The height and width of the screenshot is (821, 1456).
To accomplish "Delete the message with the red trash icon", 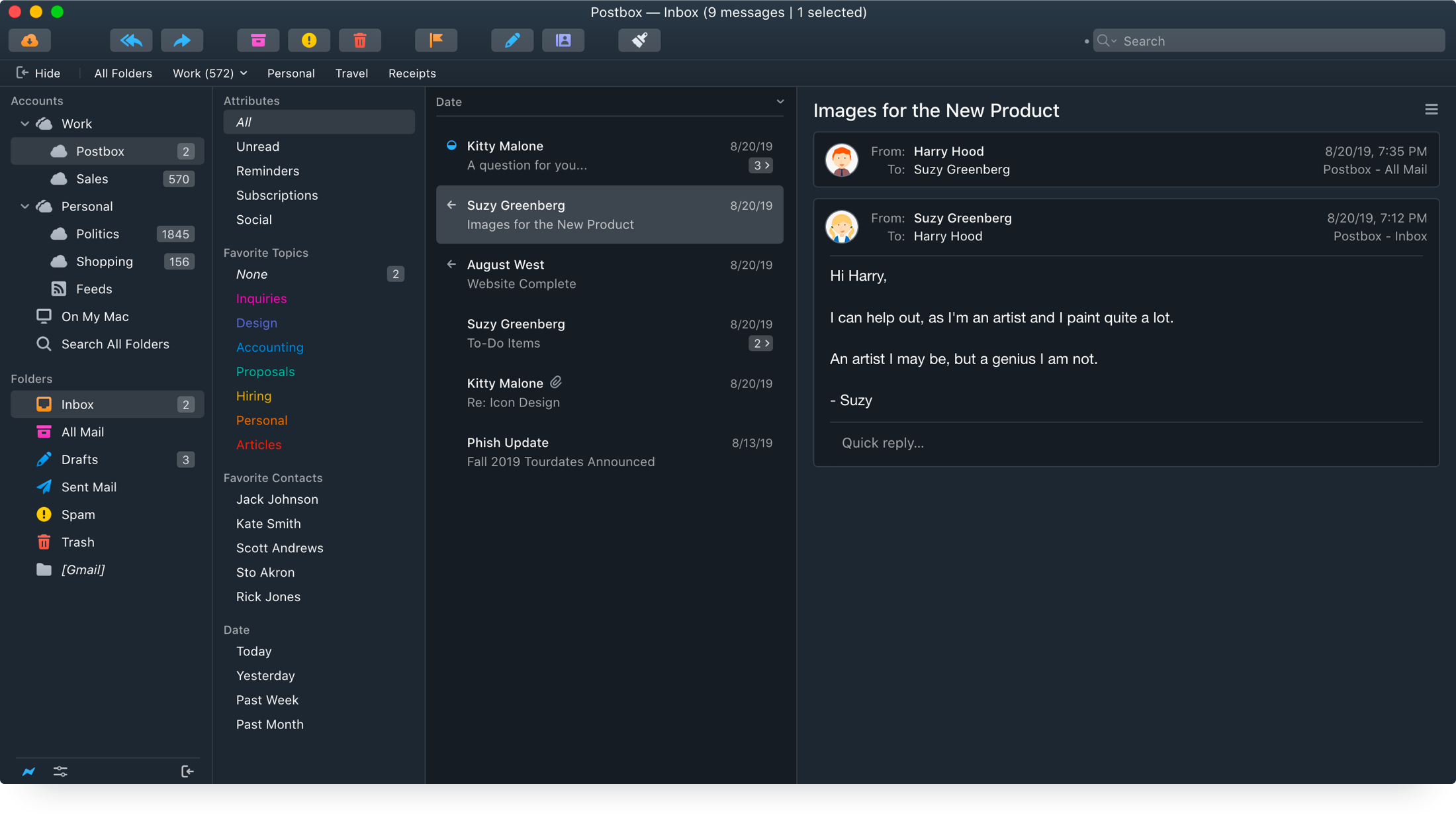I will click(x=360, y=40).
